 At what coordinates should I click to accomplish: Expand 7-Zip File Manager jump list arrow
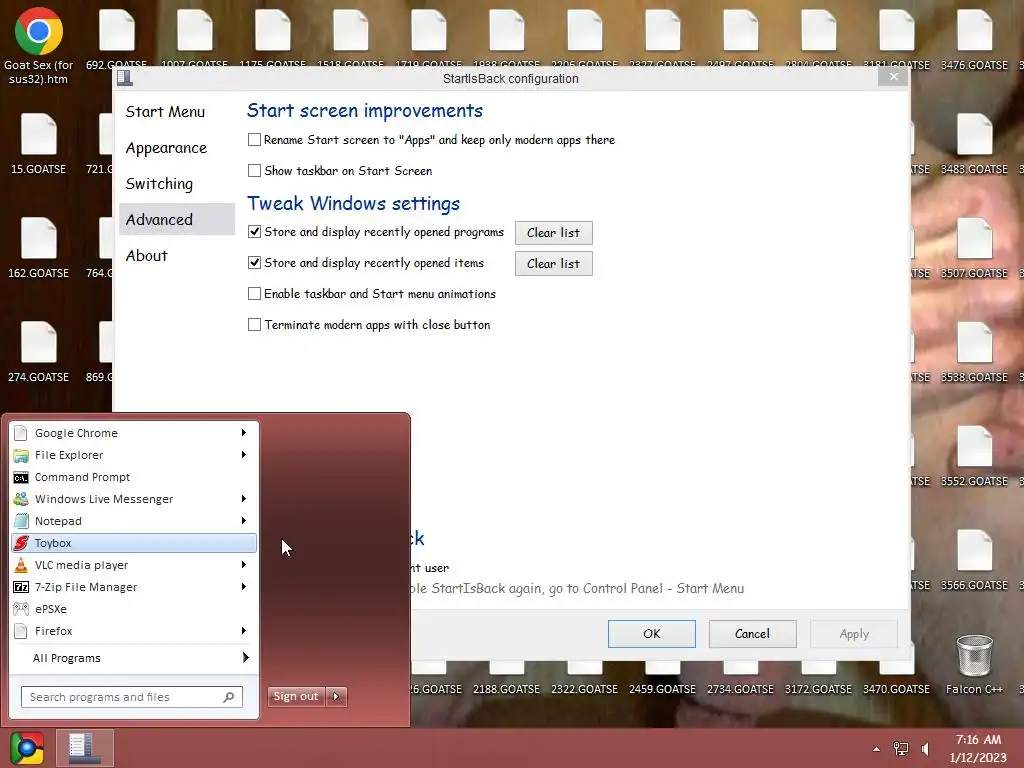tap(244, 586)
